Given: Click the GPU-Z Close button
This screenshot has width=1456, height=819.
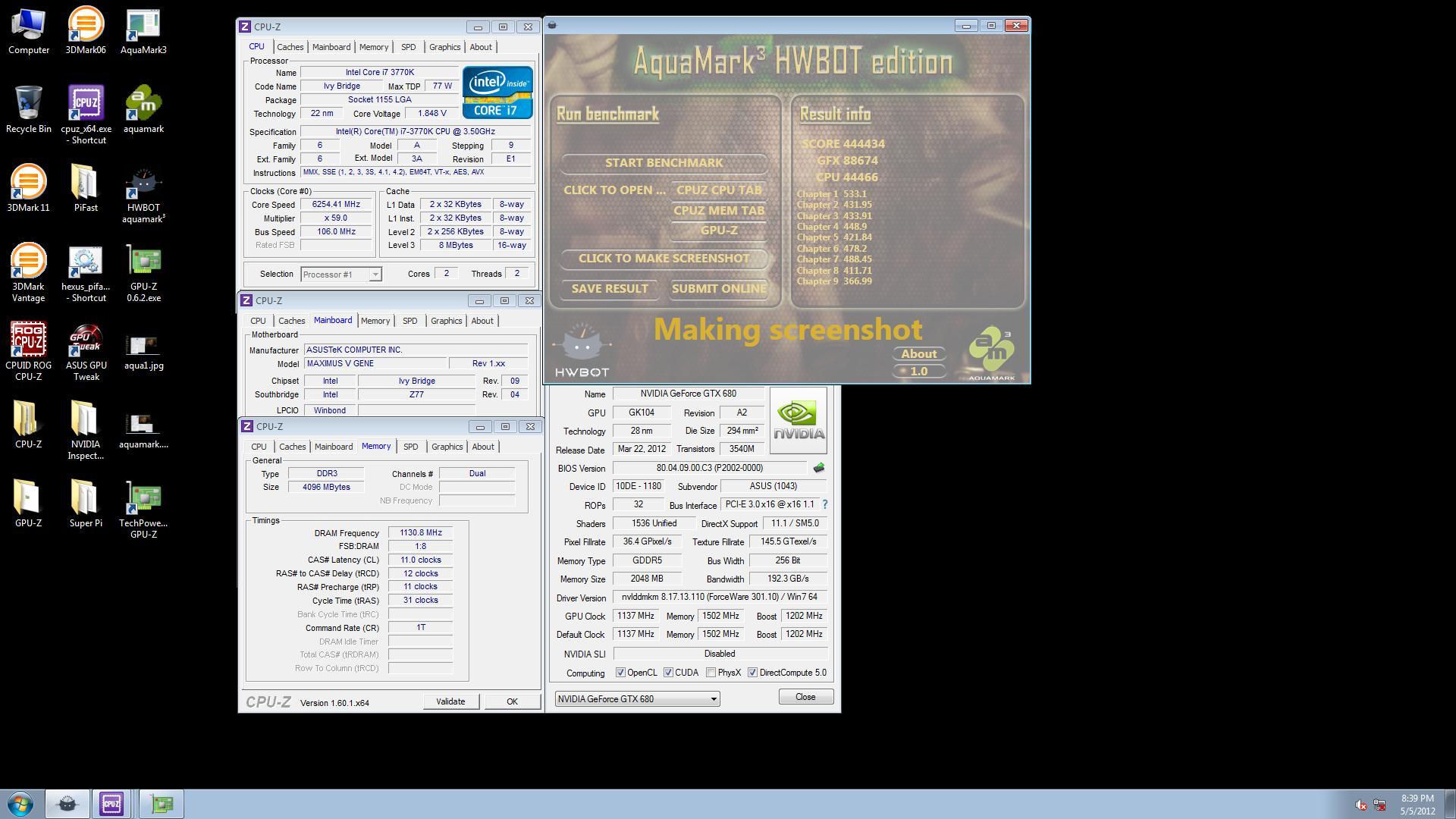Looking at the screenshot, I should coord(805,697).
